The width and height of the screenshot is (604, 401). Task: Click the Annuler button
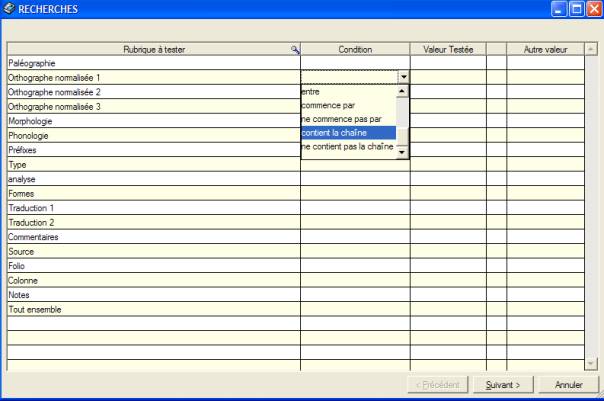pyautogui.click(x=568, y=385)
